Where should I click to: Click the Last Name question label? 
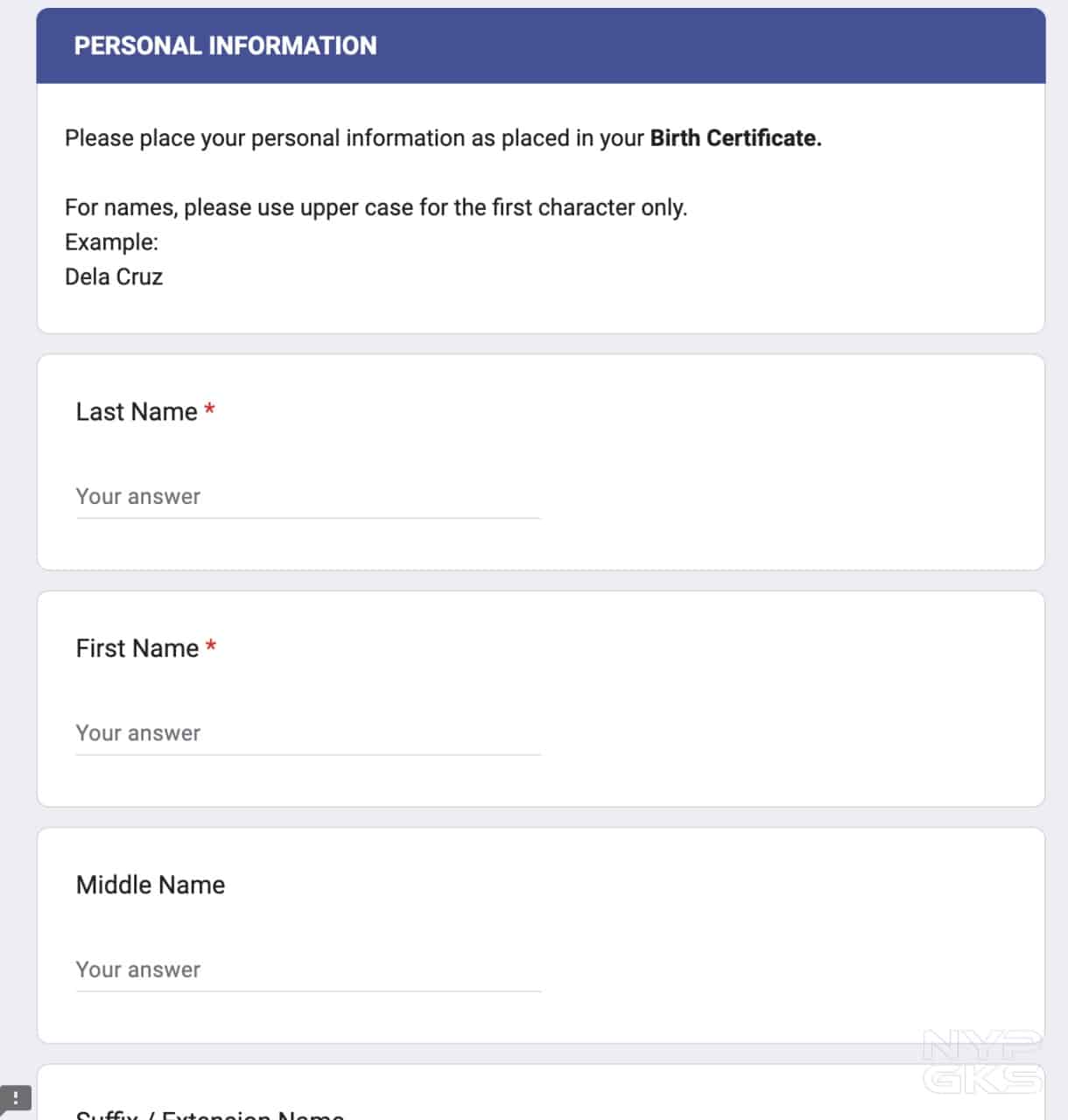[x=137, y=412]
